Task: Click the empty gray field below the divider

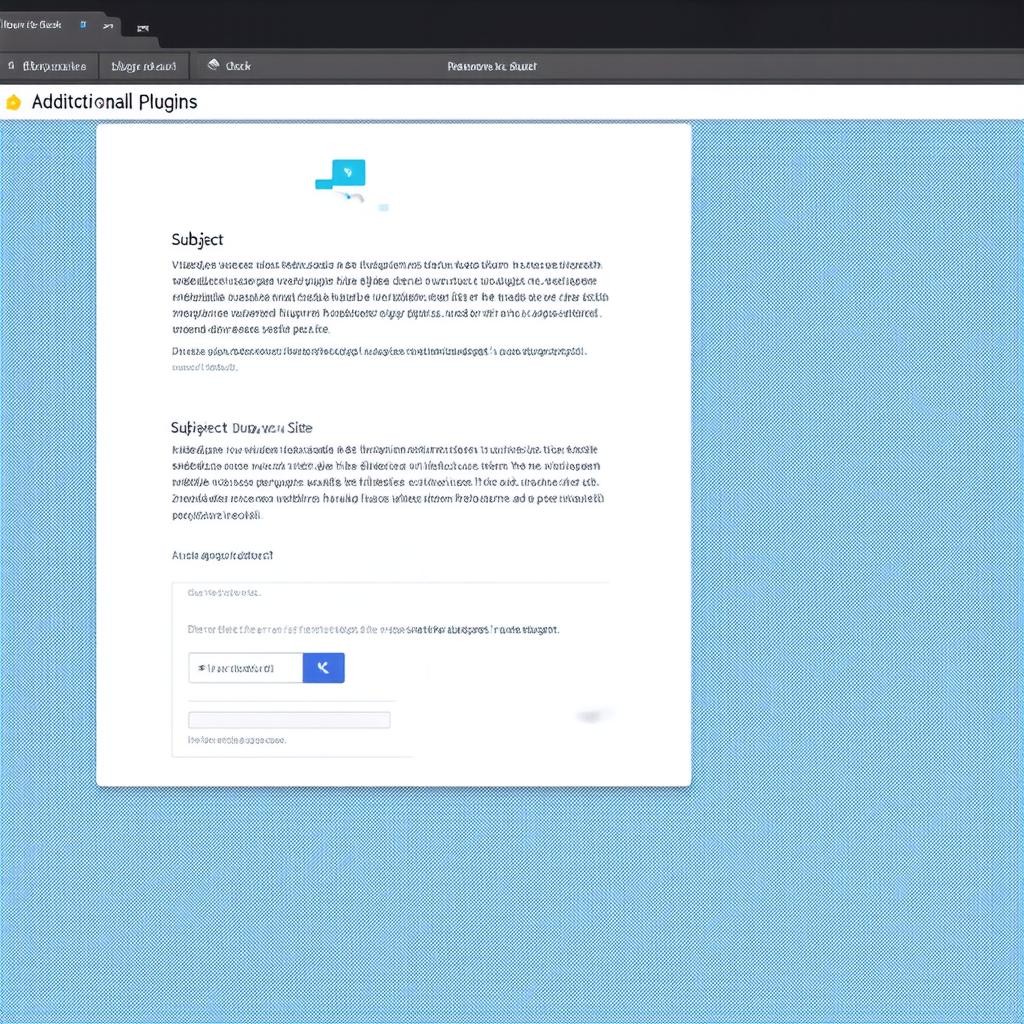Action: 289,720
